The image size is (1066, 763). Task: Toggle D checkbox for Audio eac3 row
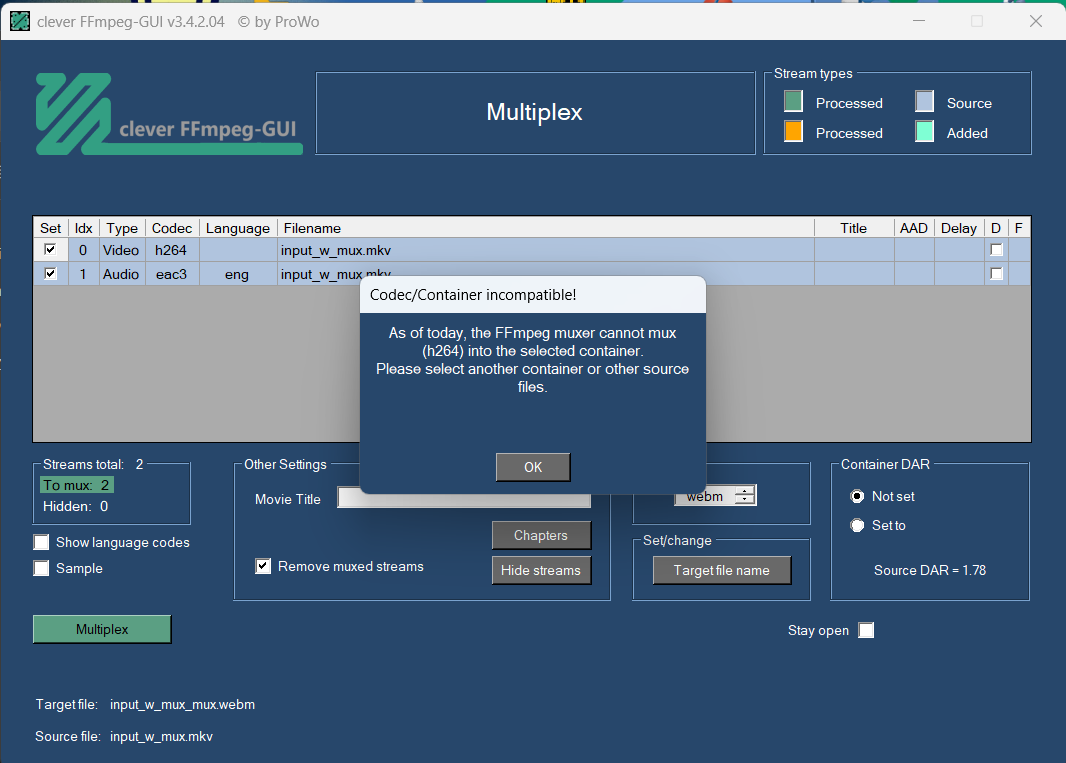(x=997, y=273)
